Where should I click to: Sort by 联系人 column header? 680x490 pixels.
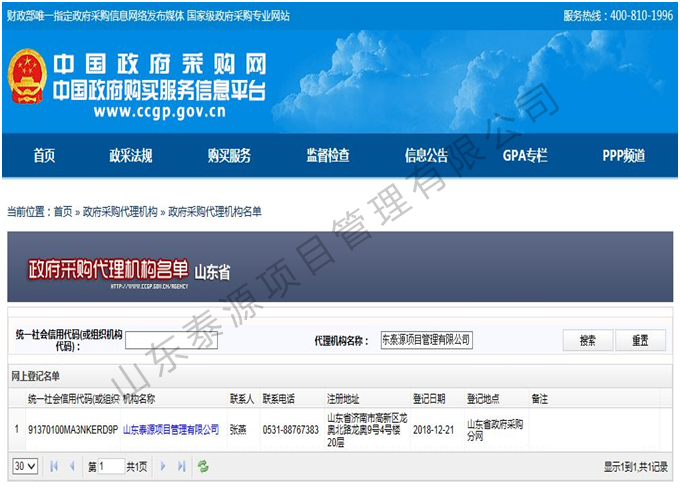point(242,399)
